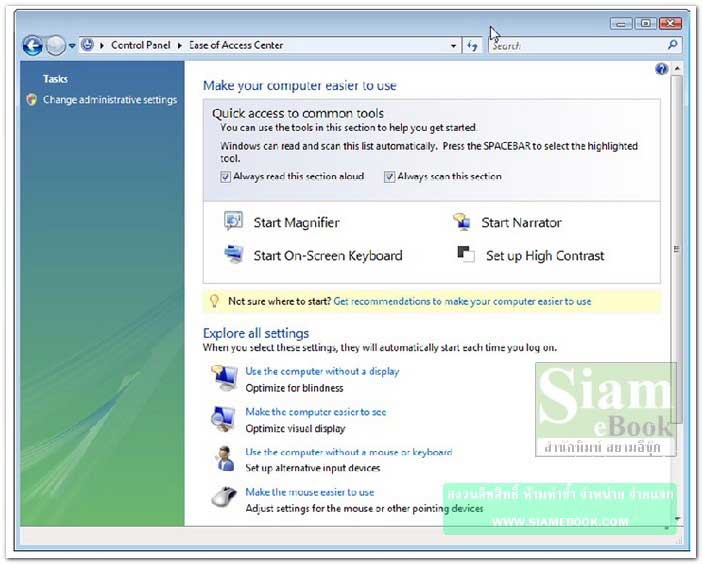Click the magnifying glass search icon
Screen dimensions: 702x564
[x=672, y=45]
